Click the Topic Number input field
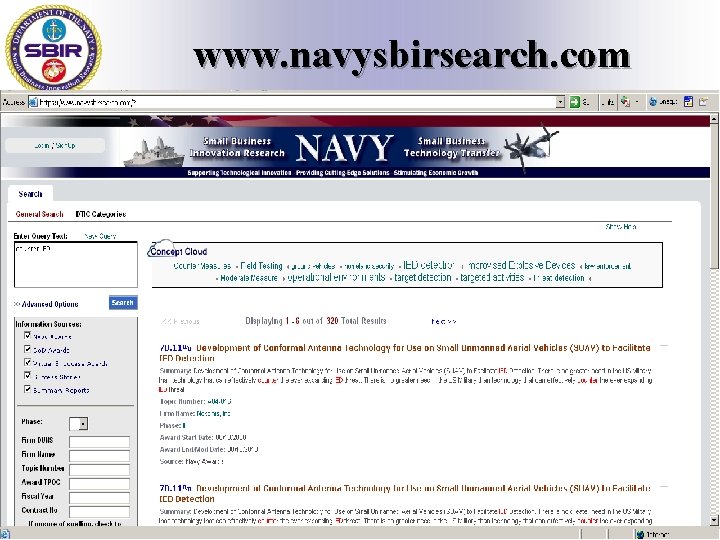This screenshot has width=720, height=540. (x=99, y=470)
